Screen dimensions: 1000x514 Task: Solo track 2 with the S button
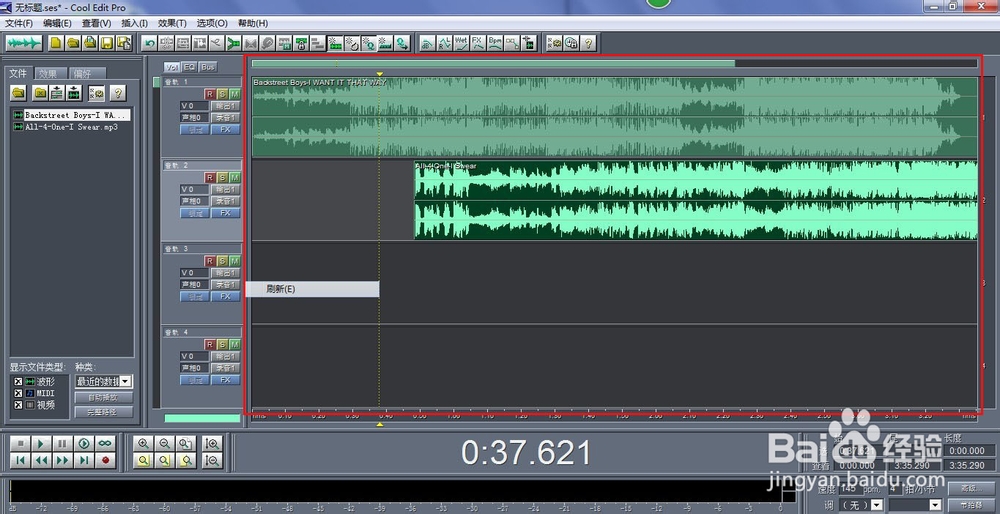222,177
